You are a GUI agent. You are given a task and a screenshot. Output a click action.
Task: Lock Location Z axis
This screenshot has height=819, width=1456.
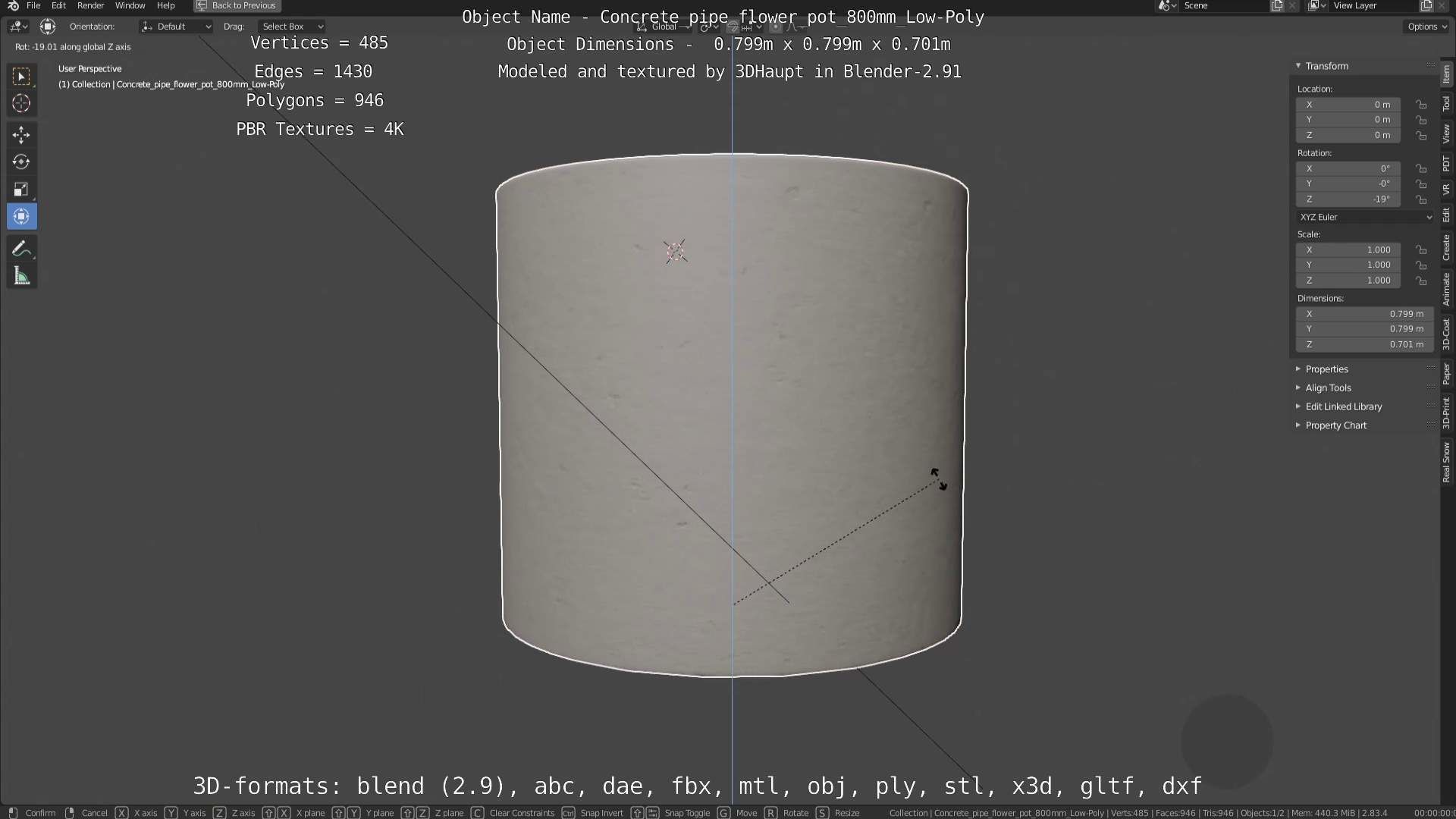(1421, 135)
